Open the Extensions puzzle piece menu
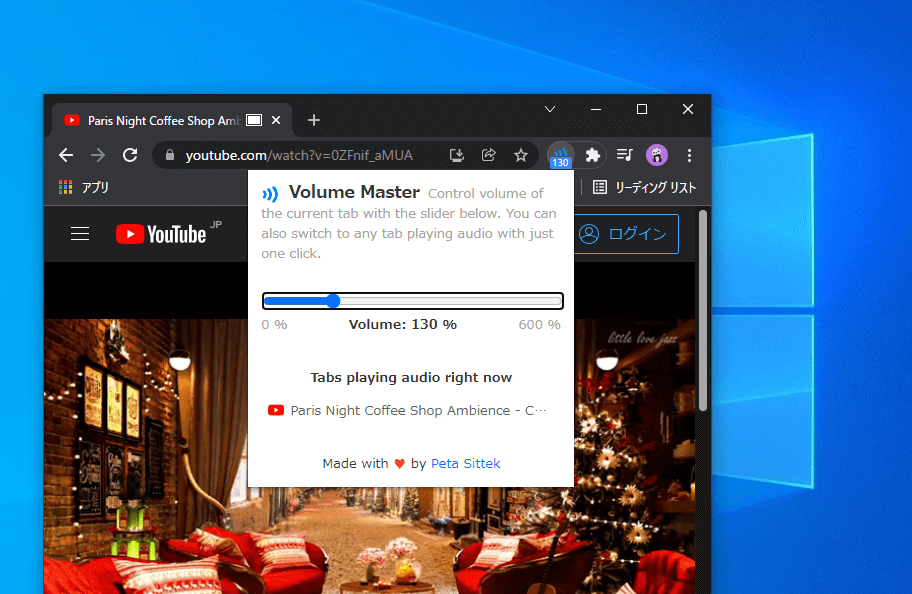Image resolution: width=912 pixels, height=594 pixels. (x=593, y=155)
